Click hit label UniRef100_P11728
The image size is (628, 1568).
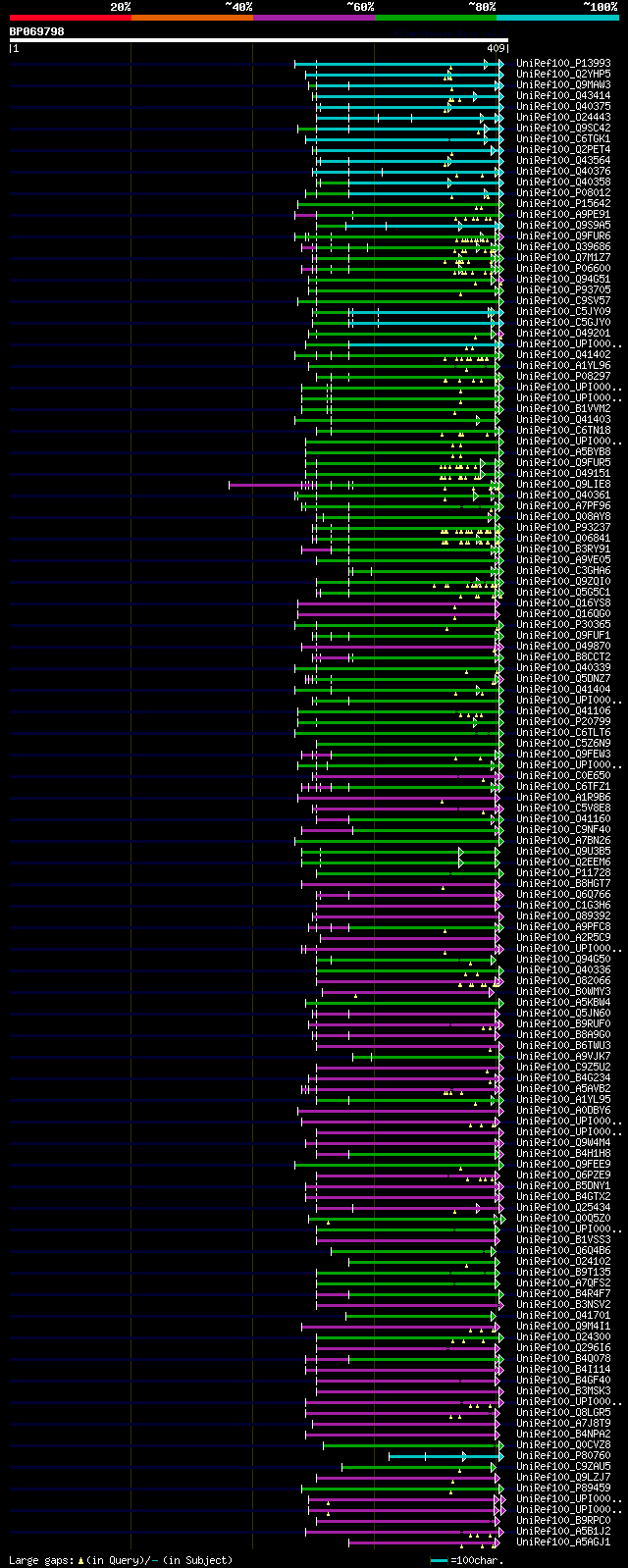563,873
